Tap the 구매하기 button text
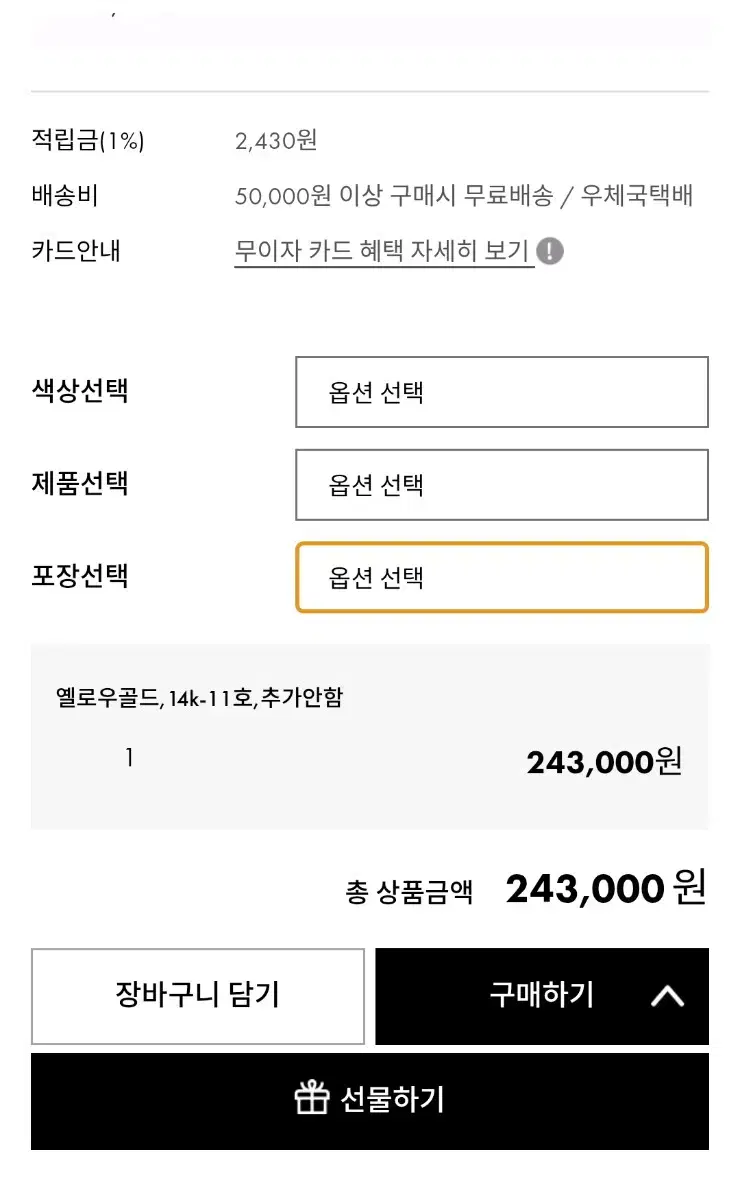740x1200 pixels. 541,995
